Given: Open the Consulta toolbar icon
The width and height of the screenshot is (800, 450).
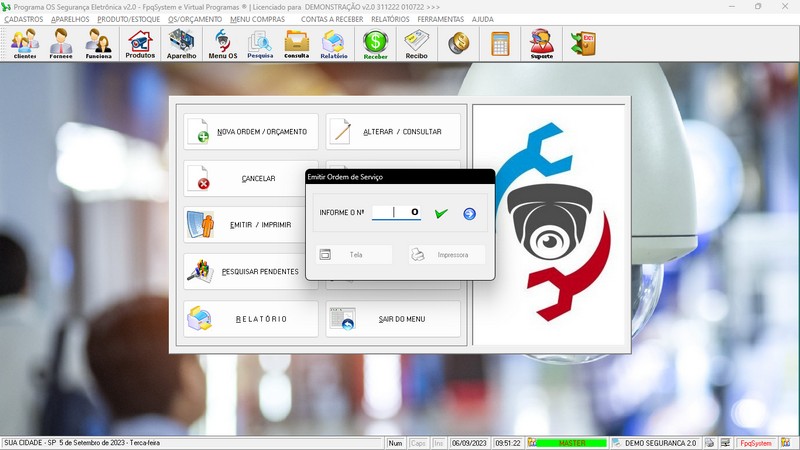Looking at the screenshot, I should (296, 44).
